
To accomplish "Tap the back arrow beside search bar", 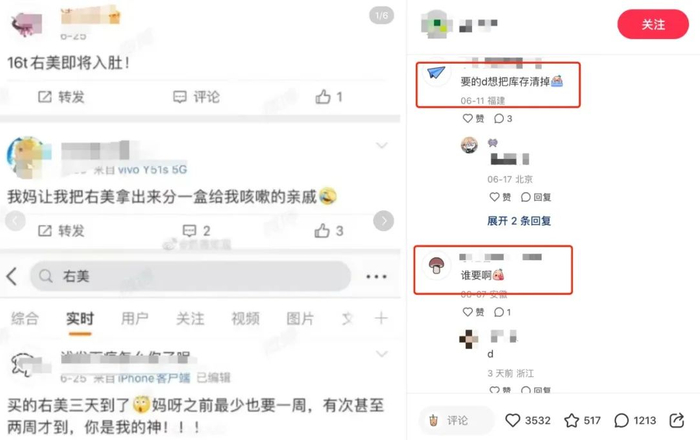I will (x=12, y=277).
